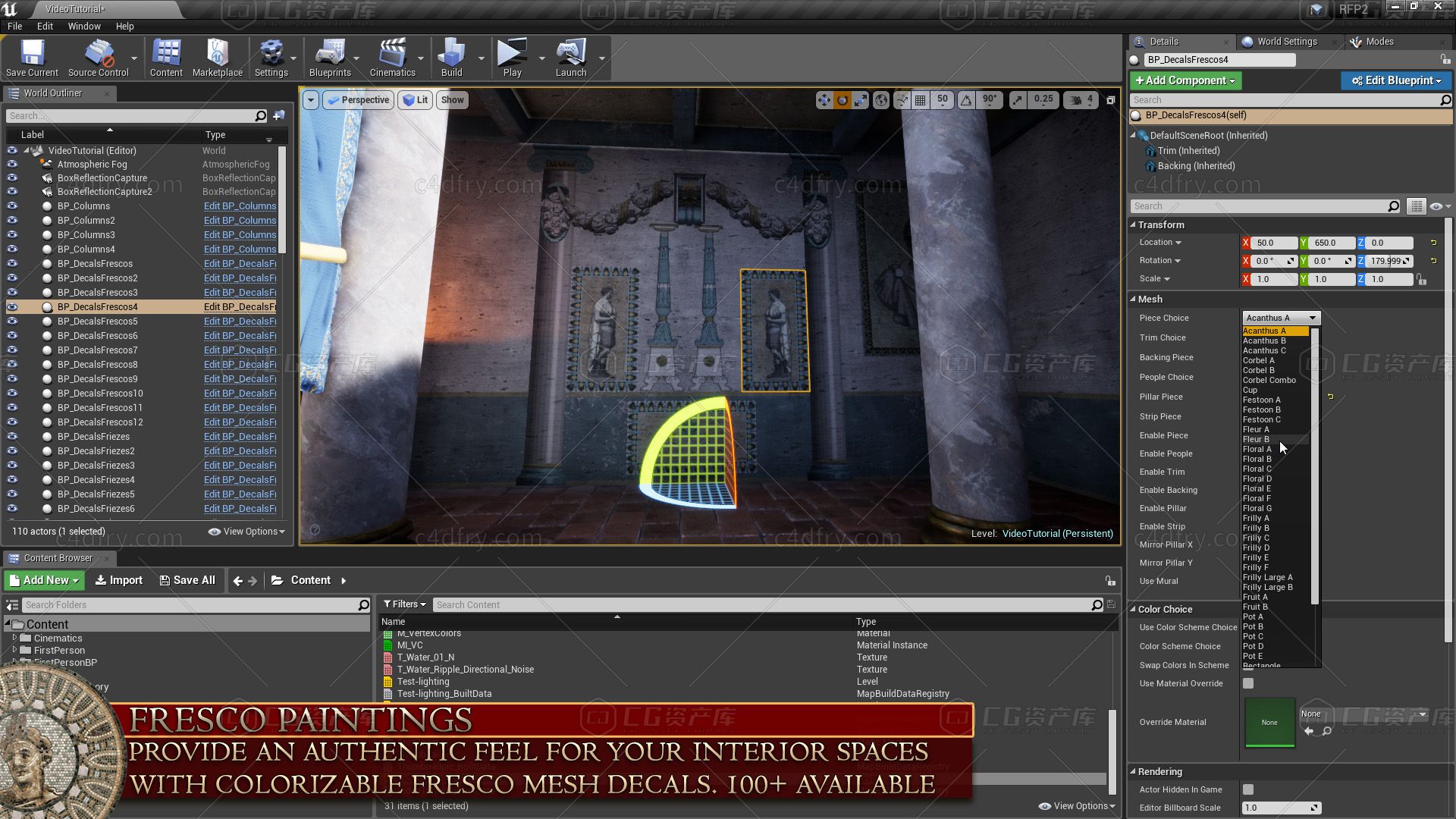Click the Launch toolbar icon
This screenshot has height=819, width=1456.
click(570, 58)
